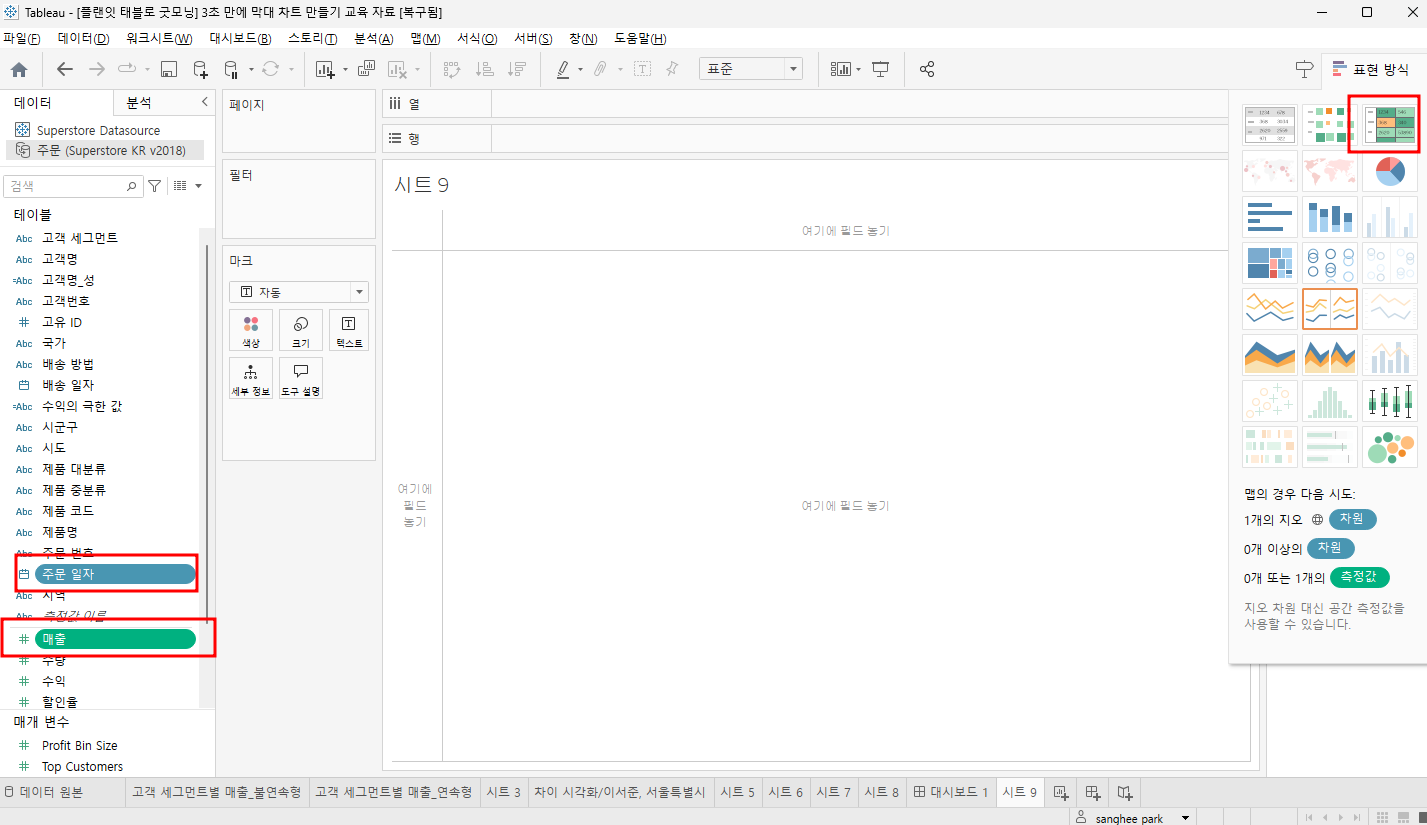The height and width of the screenshot is (825, 1427).
Task: Open the 도움말 menu
Action: [x=640, y=39]
